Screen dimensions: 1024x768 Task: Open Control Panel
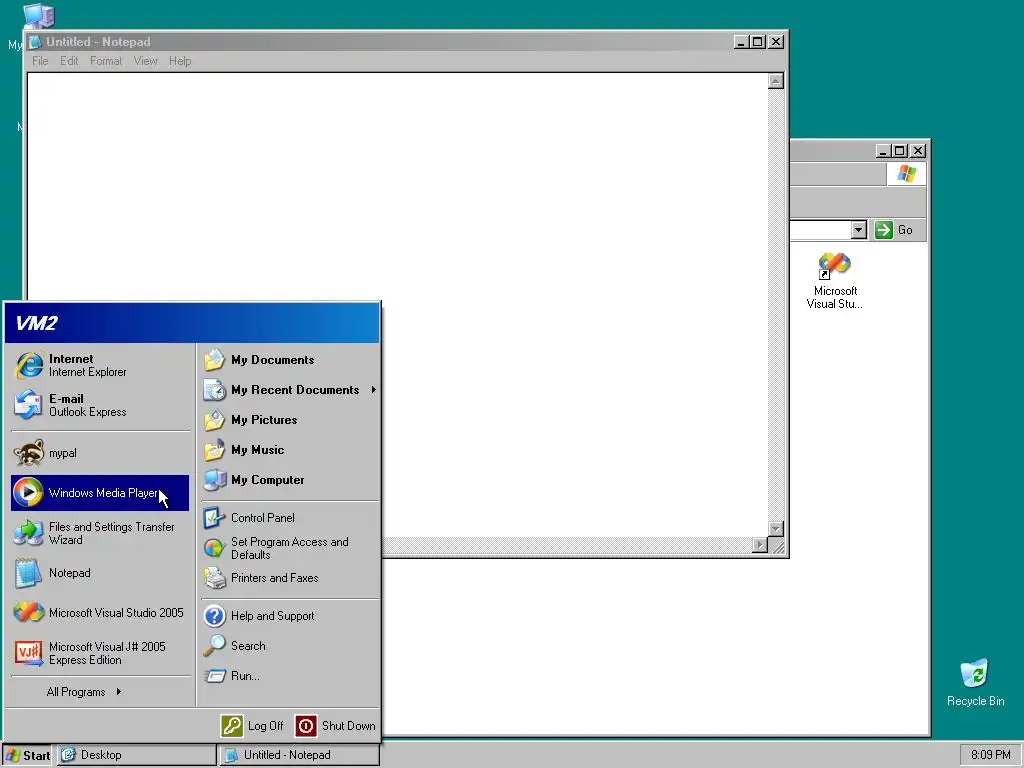(x=290, y=518)
